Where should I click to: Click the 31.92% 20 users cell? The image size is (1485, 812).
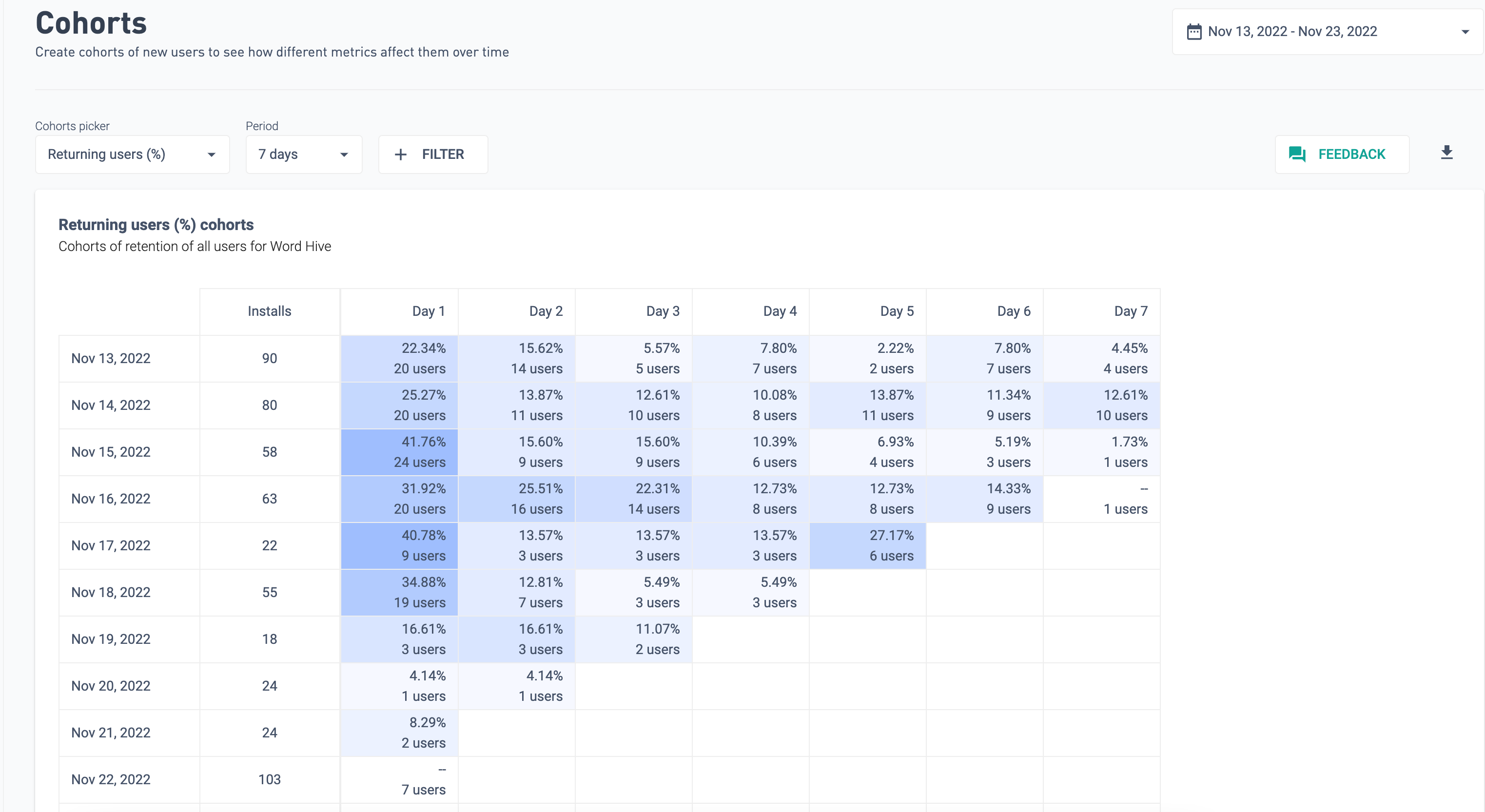pos(399,499)
